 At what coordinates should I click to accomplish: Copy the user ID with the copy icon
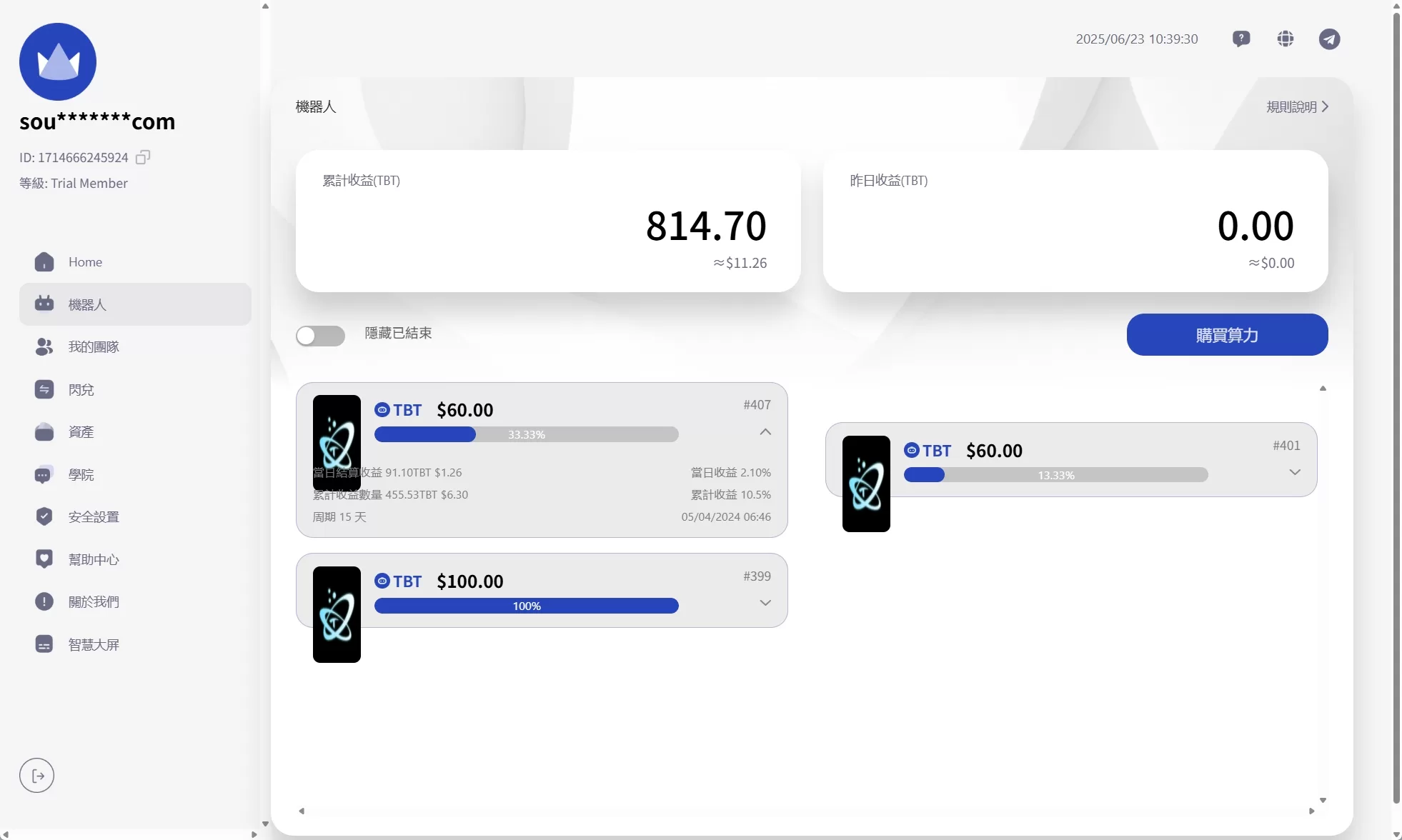[143, 157]
